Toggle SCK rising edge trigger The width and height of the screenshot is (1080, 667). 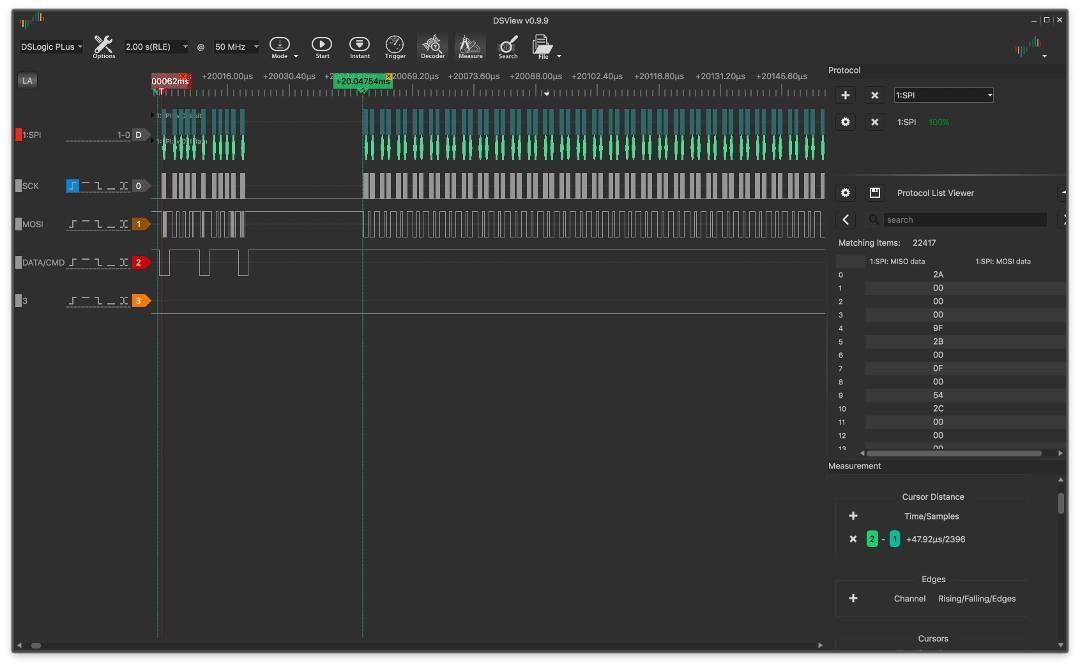click(x=72, y=185)
